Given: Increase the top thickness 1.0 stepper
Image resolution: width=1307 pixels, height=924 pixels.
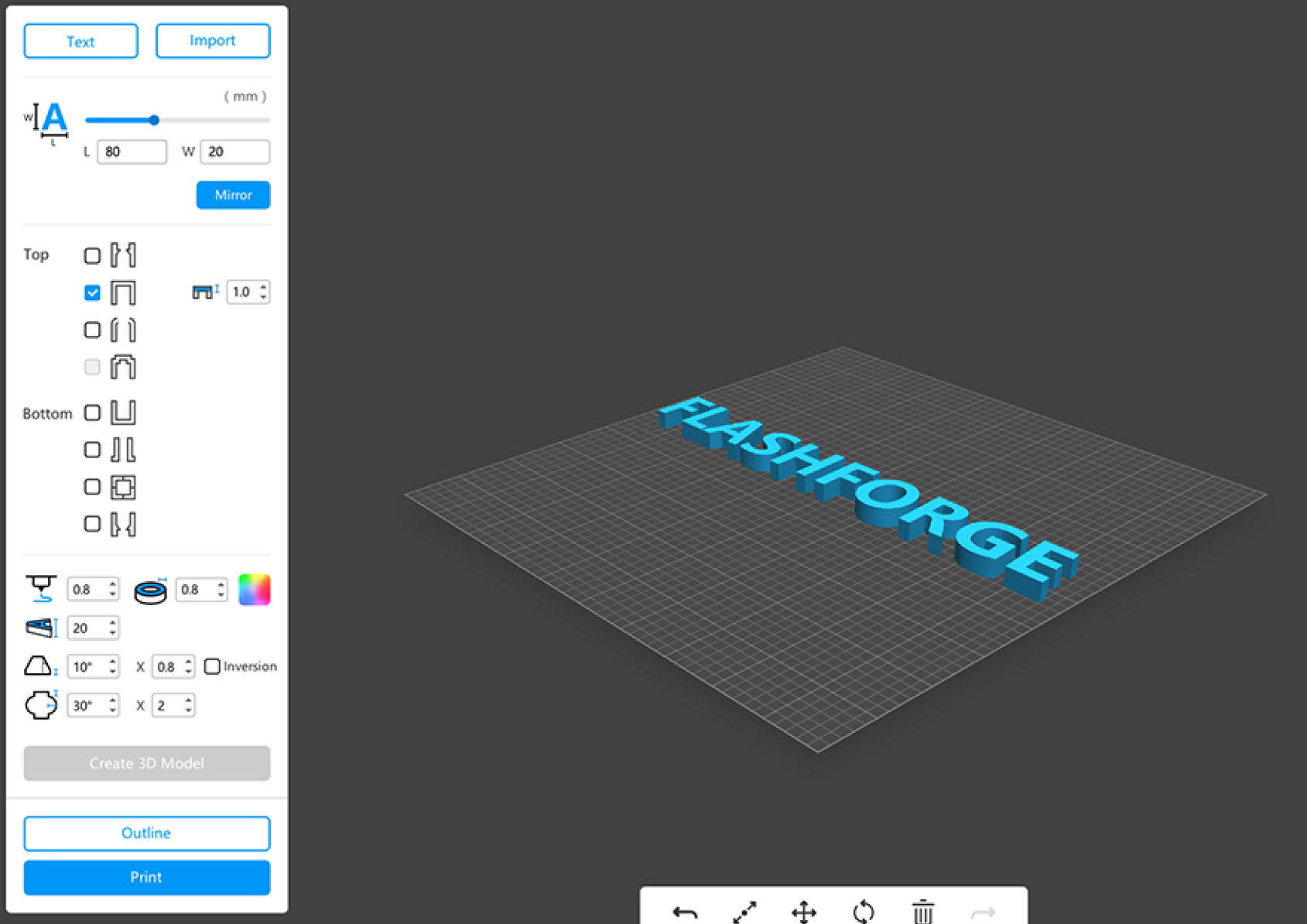Looking at the screenshot, I should (x=264, y=286).
